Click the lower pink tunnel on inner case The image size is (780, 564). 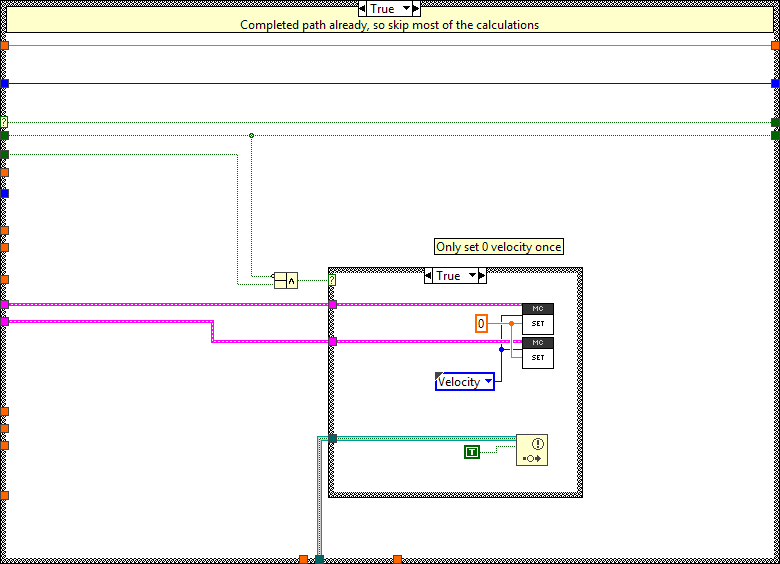333,341
